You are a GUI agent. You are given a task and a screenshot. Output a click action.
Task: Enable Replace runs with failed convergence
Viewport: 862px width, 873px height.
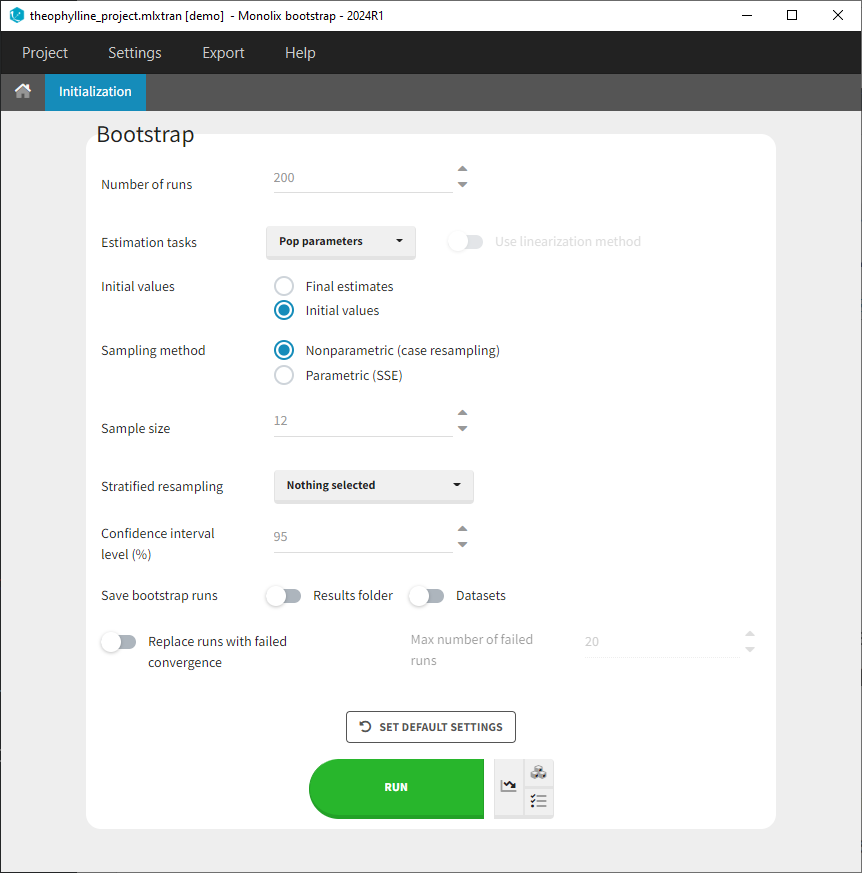pos(119,642)
